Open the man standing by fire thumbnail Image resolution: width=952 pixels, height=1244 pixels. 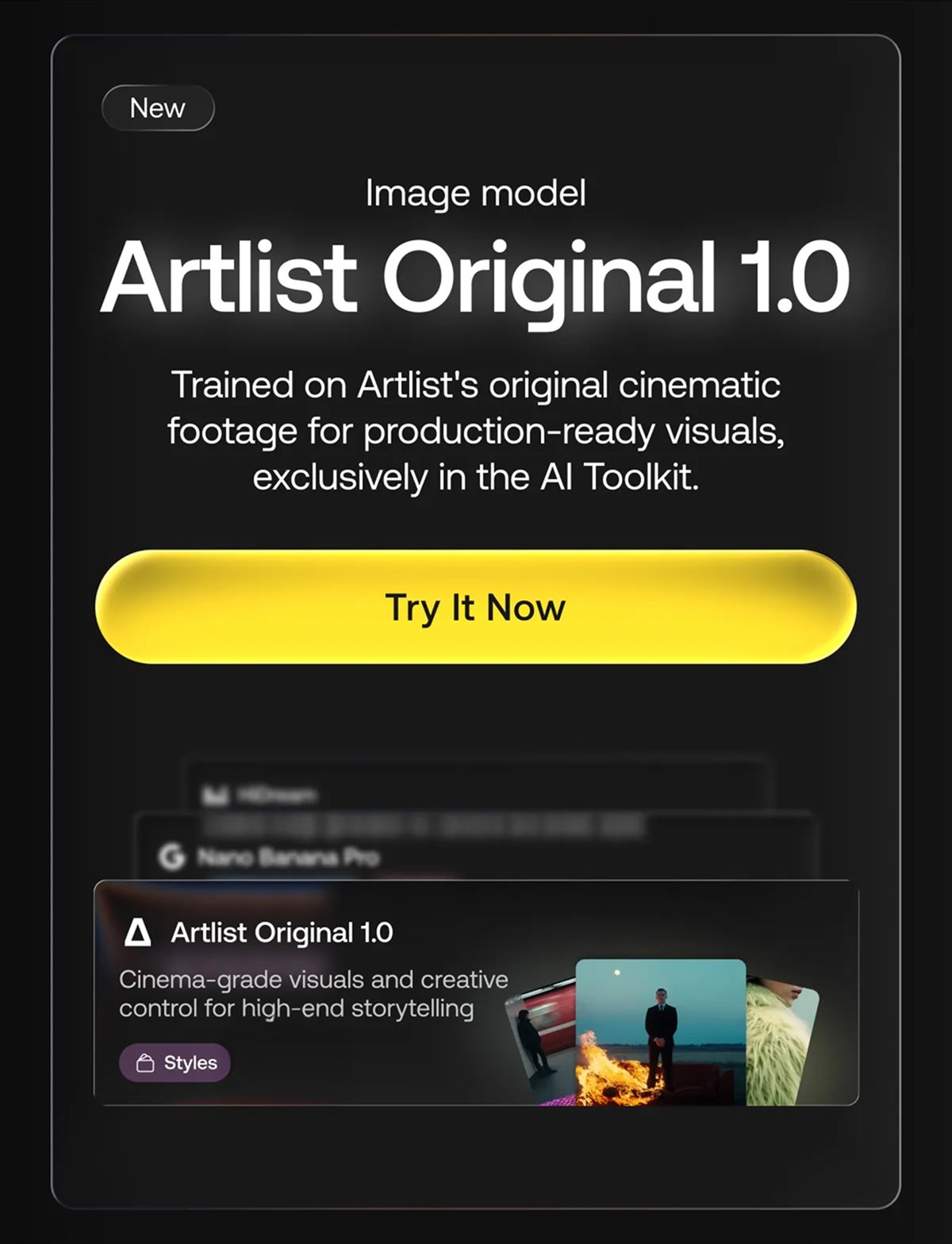tap(660, 1032)
